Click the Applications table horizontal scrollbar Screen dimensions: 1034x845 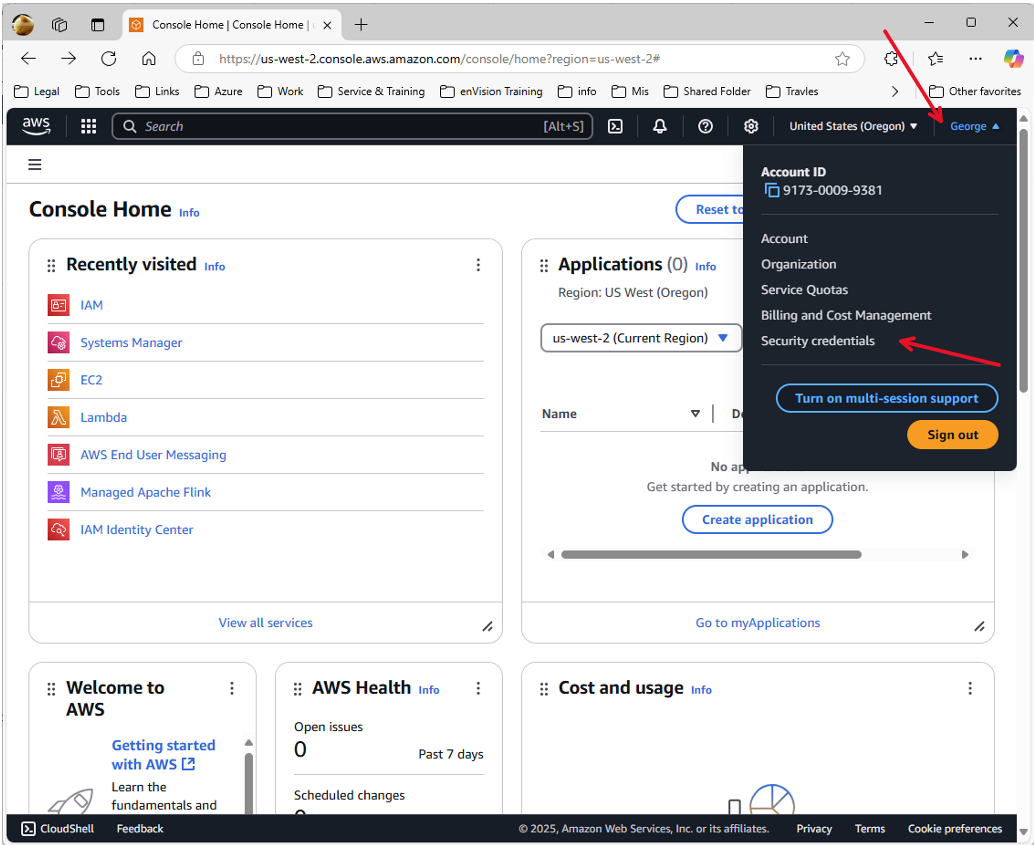[x=711, y=555]
